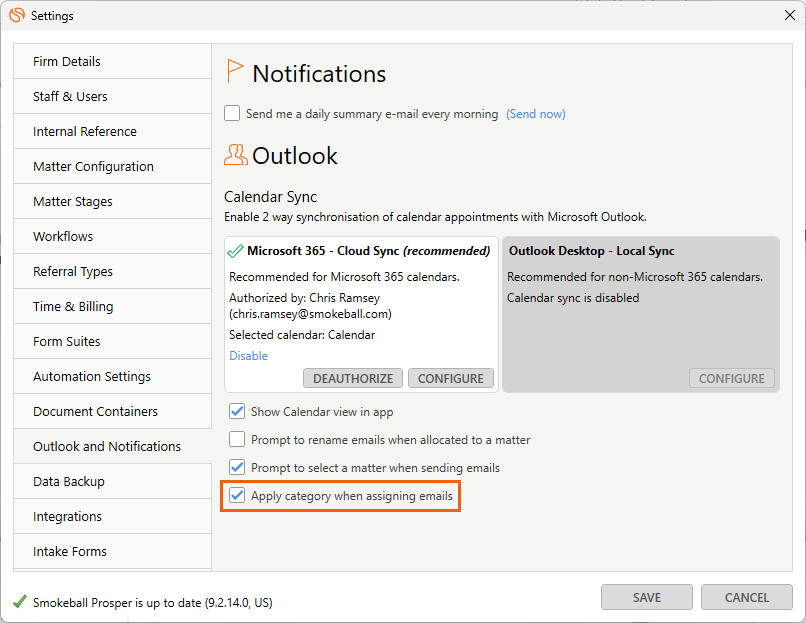
Task: Click the Outlook heading text
Action: point(295,156)
